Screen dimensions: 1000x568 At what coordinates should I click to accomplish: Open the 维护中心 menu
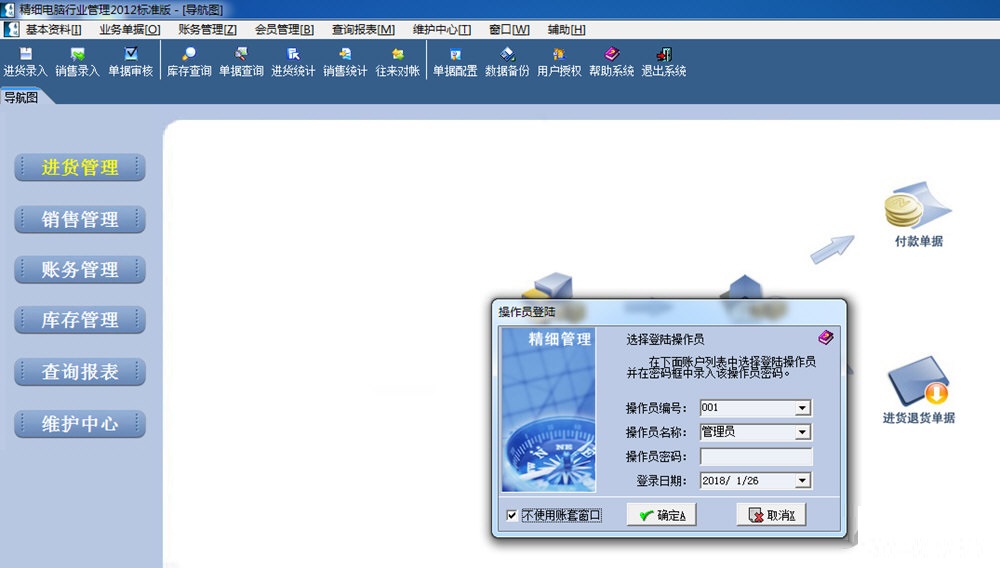[x=441, y=29]
